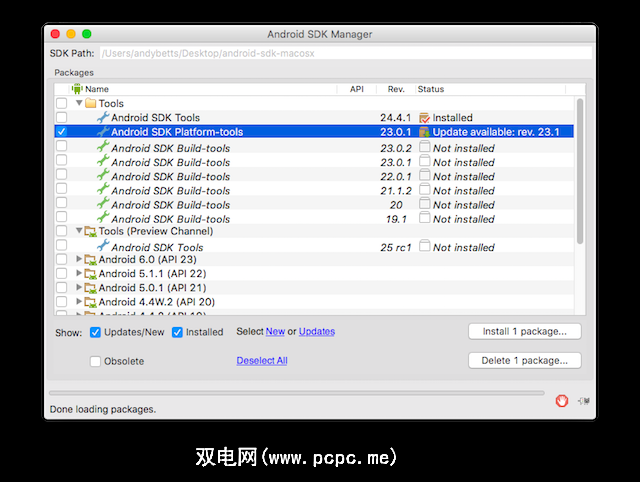
Task: Select the Build-tools 23.0.1 row name
Action: pyautogui.click(x=171, y=162)
